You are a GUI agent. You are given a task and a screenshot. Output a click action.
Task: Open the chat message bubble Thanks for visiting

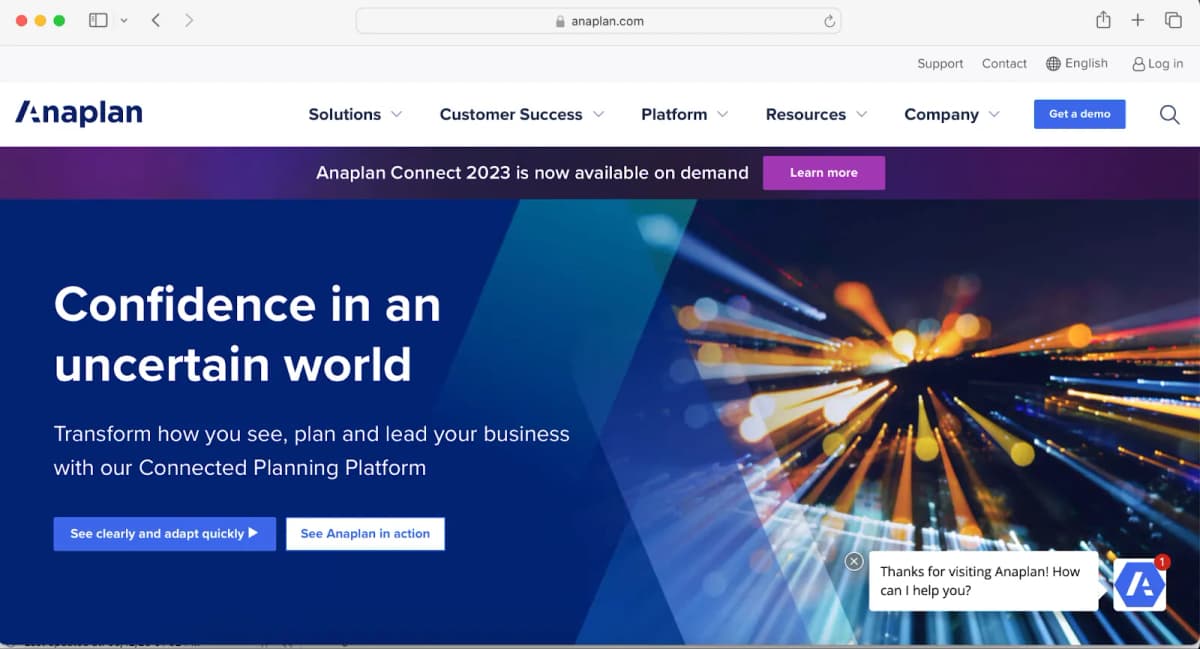[984, 581]
